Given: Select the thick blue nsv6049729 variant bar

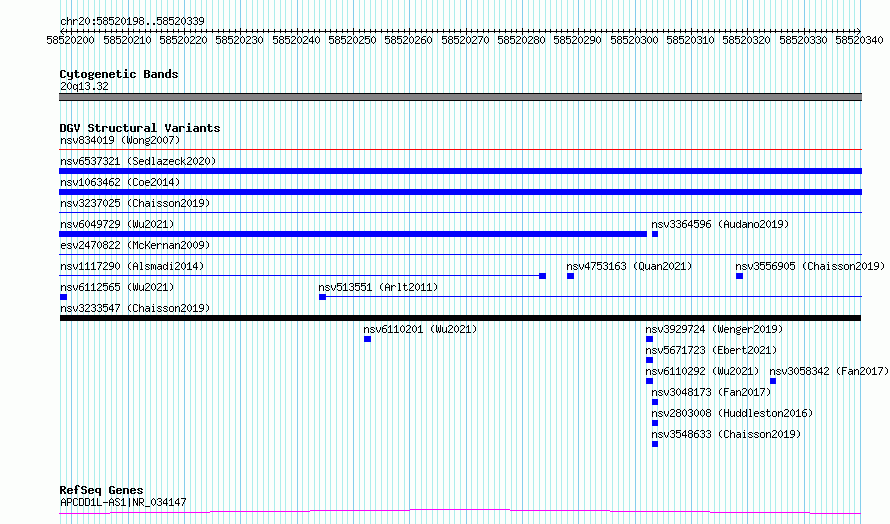Looking at the screenshot, I should point(353,234).
